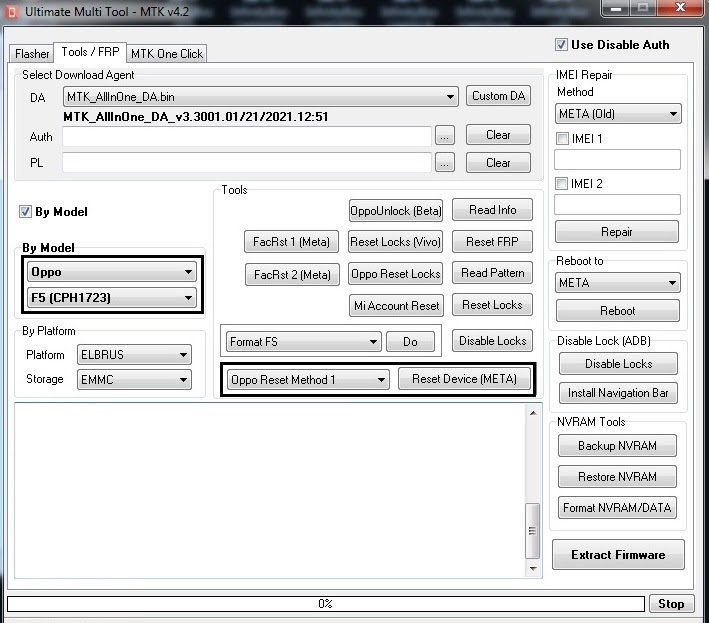Click the Extract Firmware button
The height and width of the screenshot is (623, 709).
[618, 555]
